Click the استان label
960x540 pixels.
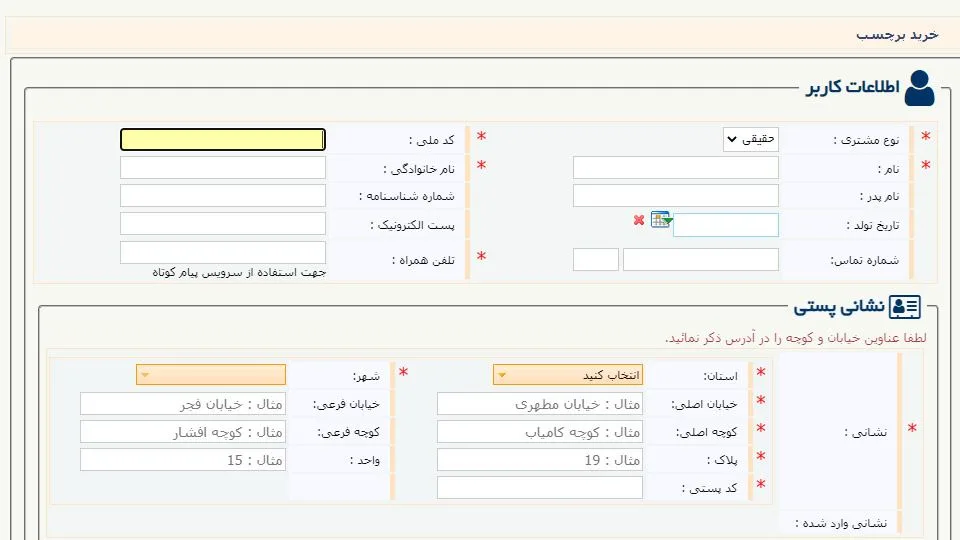pyautogui.click(x=720, y=376)
